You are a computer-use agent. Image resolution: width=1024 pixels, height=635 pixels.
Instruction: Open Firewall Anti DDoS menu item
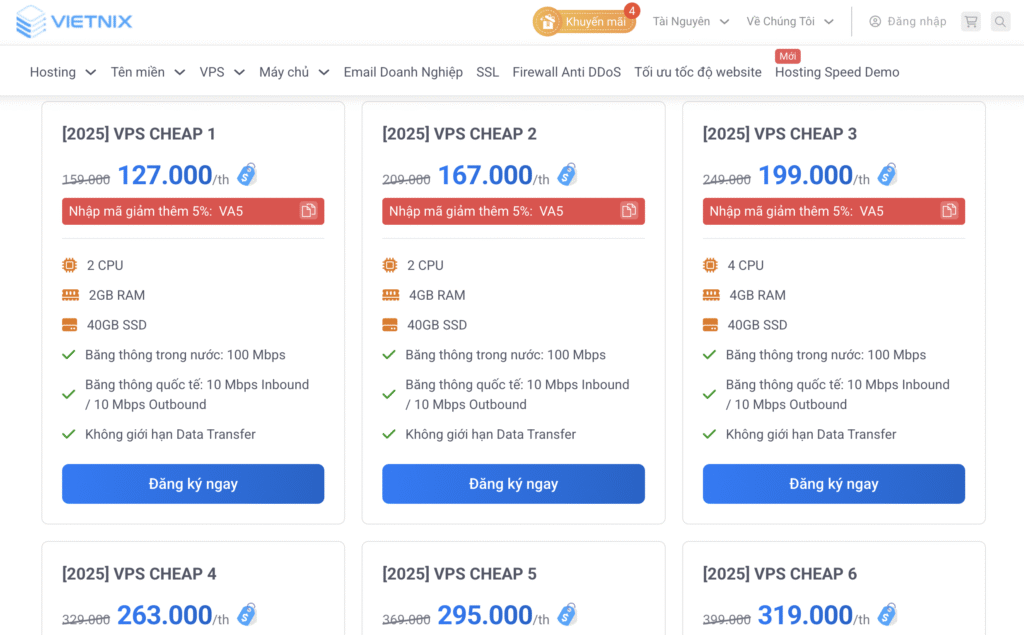click(566, 72)
